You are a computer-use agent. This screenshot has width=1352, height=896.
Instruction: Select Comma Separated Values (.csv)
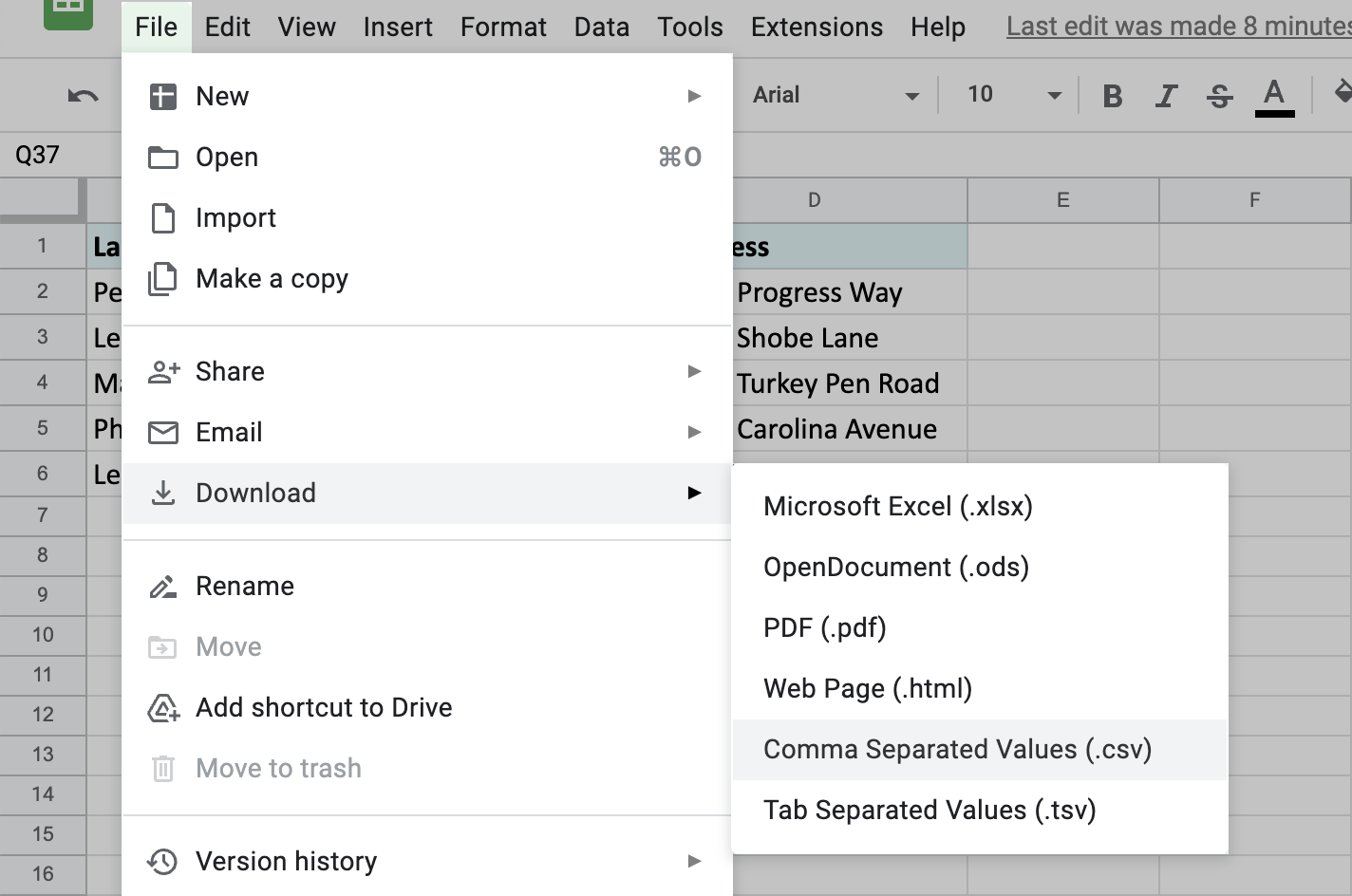[x=957, y=750]
